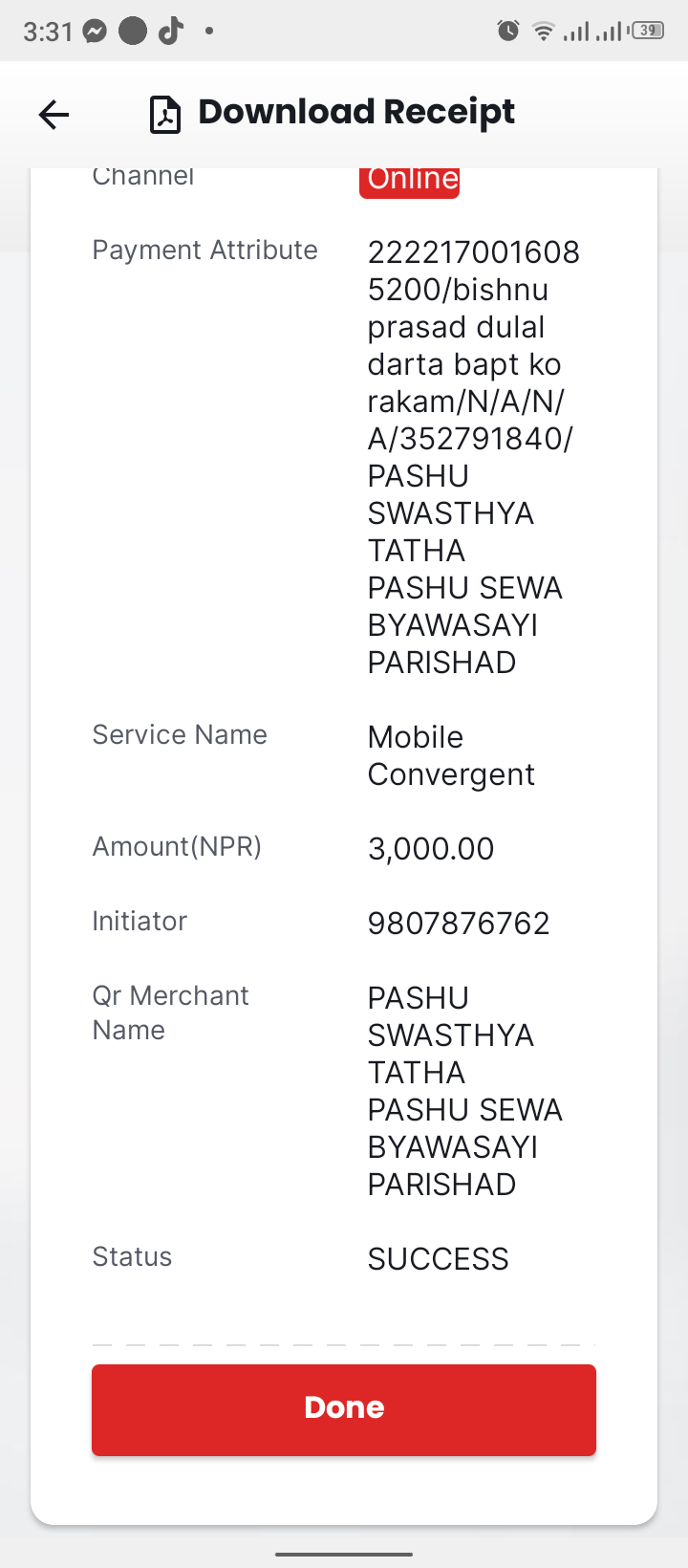Screen dimensions: 688x1568
Task: Tap the Messenger notification icon
Action: [95, 32]
